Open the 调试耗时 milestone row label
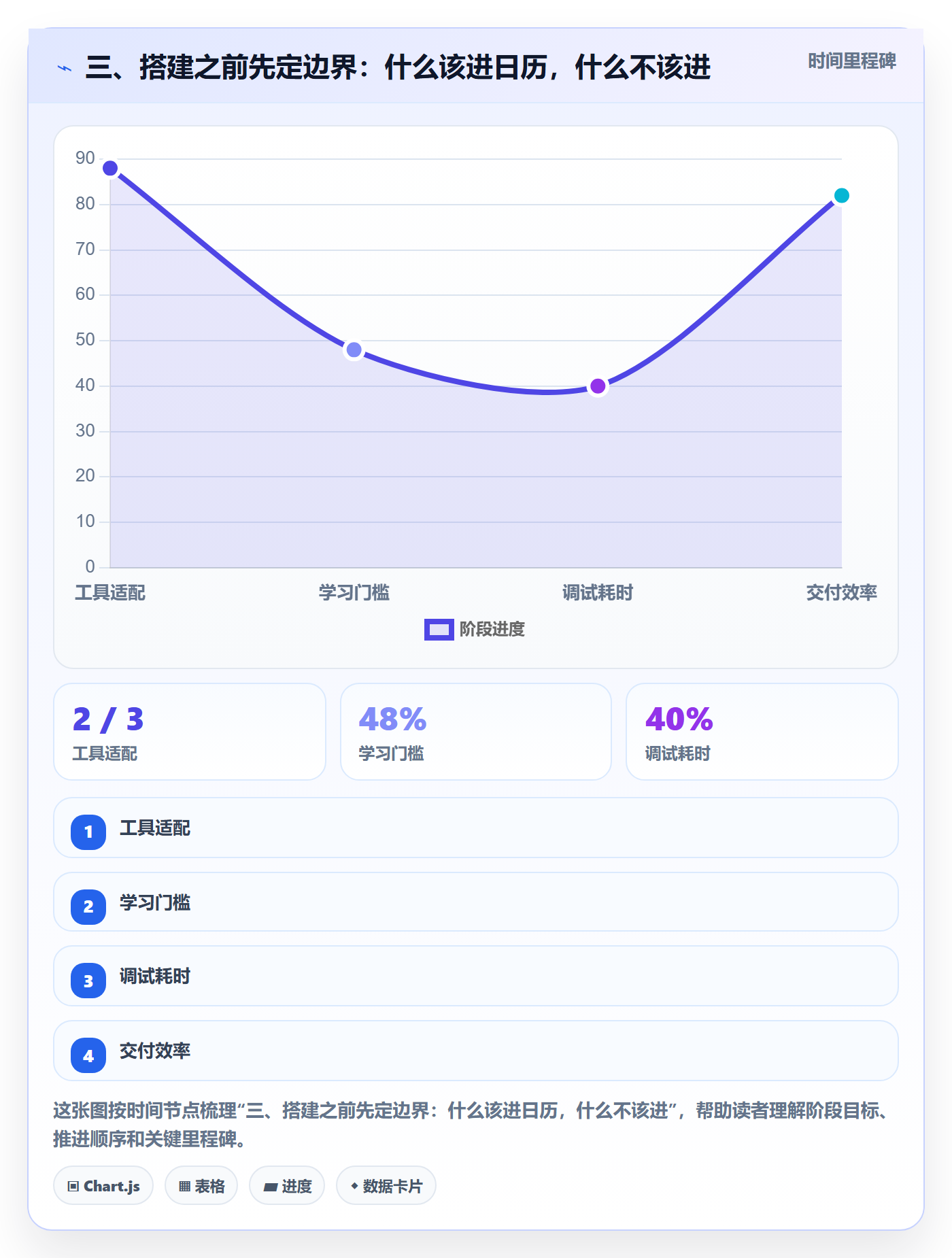Image resolution: width=952 pixels, height=1258 pixels. (x=155, y=976)
